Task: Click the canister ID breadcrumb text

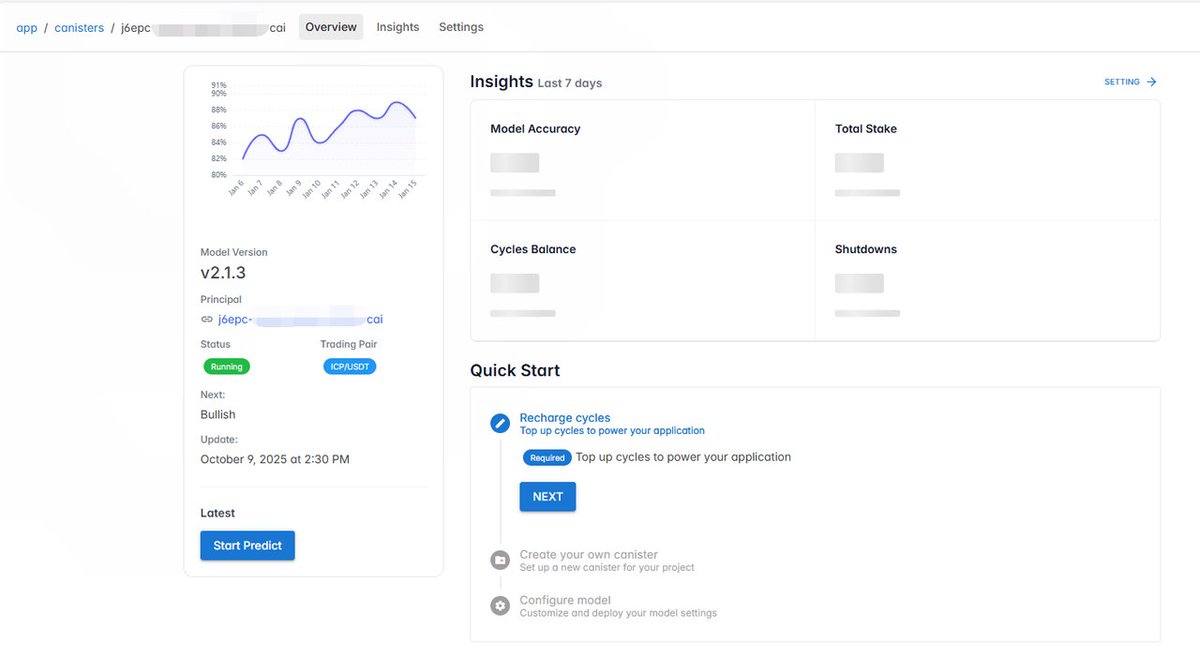Action: pos(203,28)
